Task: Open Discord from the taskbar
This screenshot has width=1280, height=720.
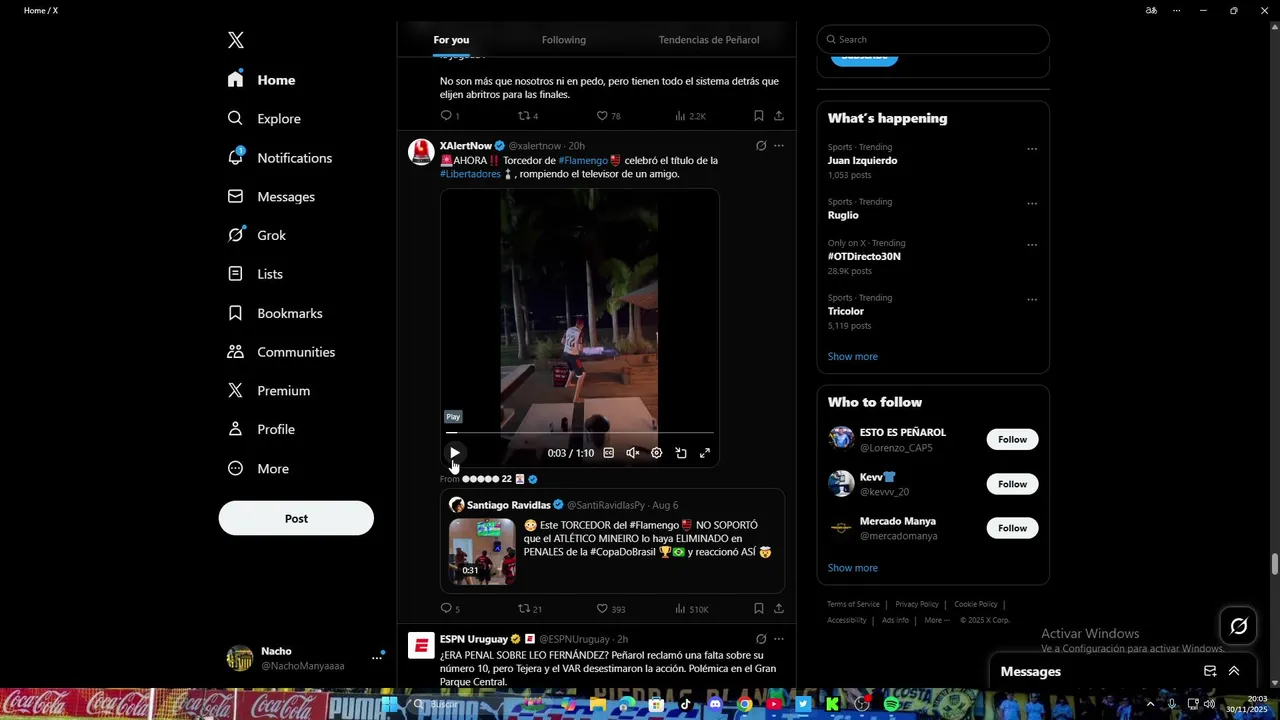Action: pyautogui.click(x=715, y=704)
